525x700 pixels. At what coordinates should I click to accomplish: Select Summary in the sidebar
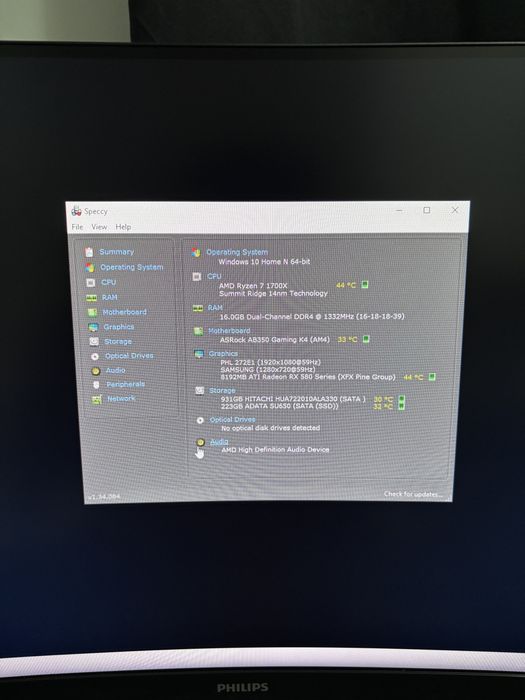pyautogui.click(x=117, y=252)
